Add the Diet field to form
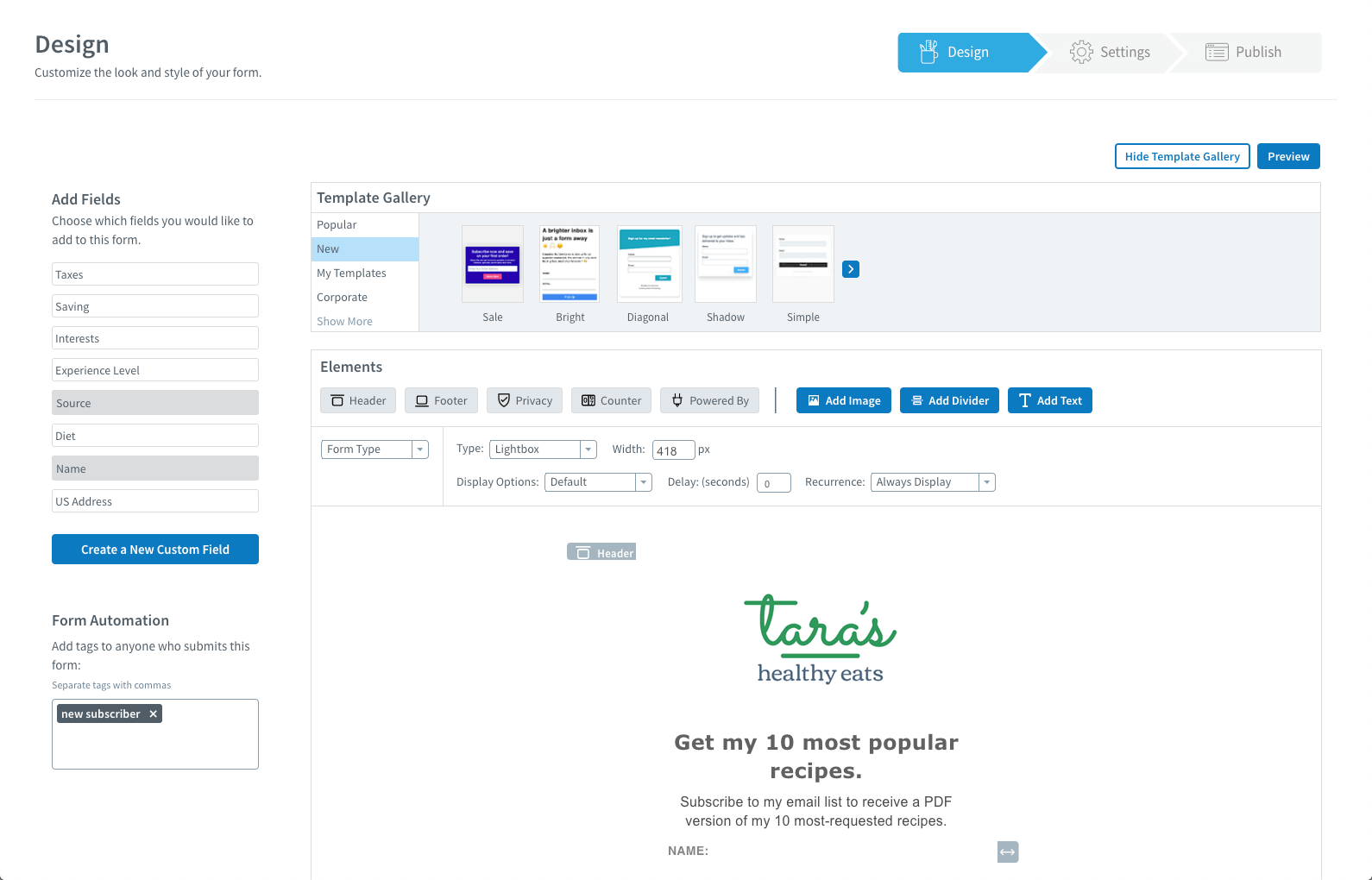 pos(155,436)
